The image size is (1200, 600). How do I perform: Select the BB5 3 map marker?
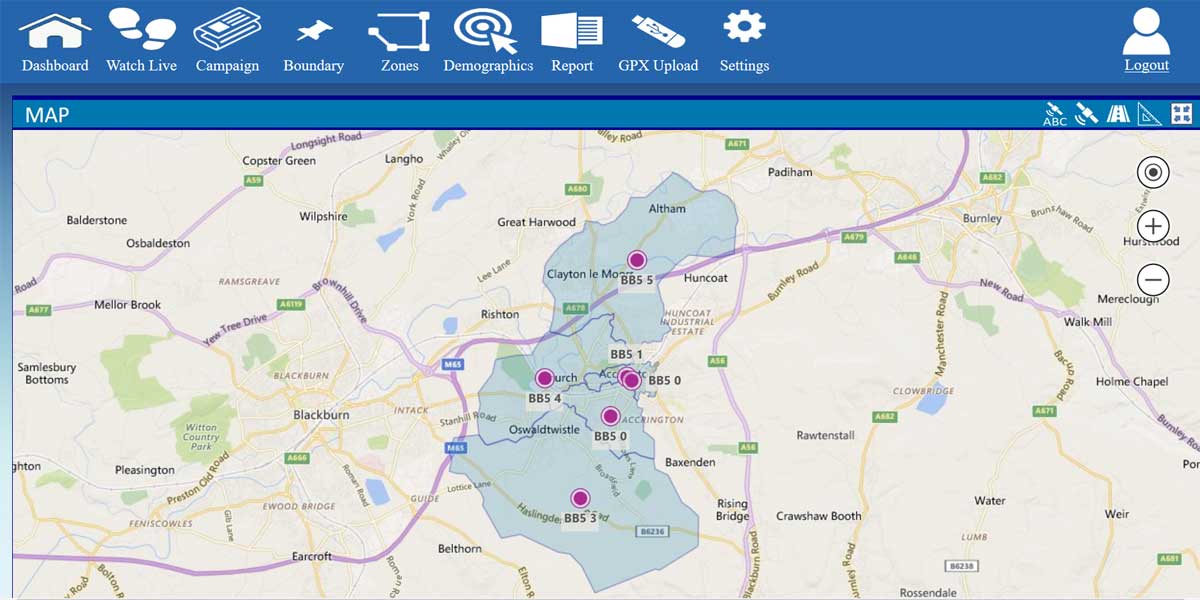[x=579, y=497]
